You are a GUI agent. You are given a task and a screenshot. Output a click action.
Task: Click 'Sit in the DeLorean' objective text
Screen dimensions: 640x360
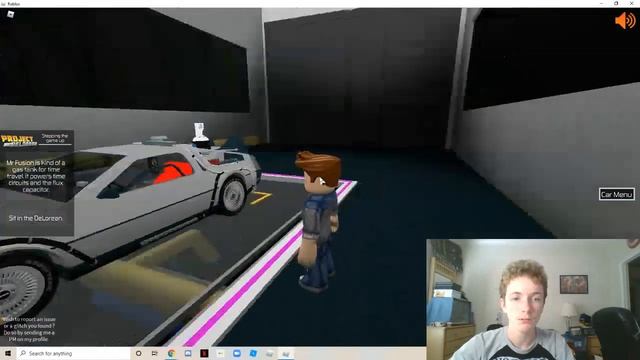[36, 218]
